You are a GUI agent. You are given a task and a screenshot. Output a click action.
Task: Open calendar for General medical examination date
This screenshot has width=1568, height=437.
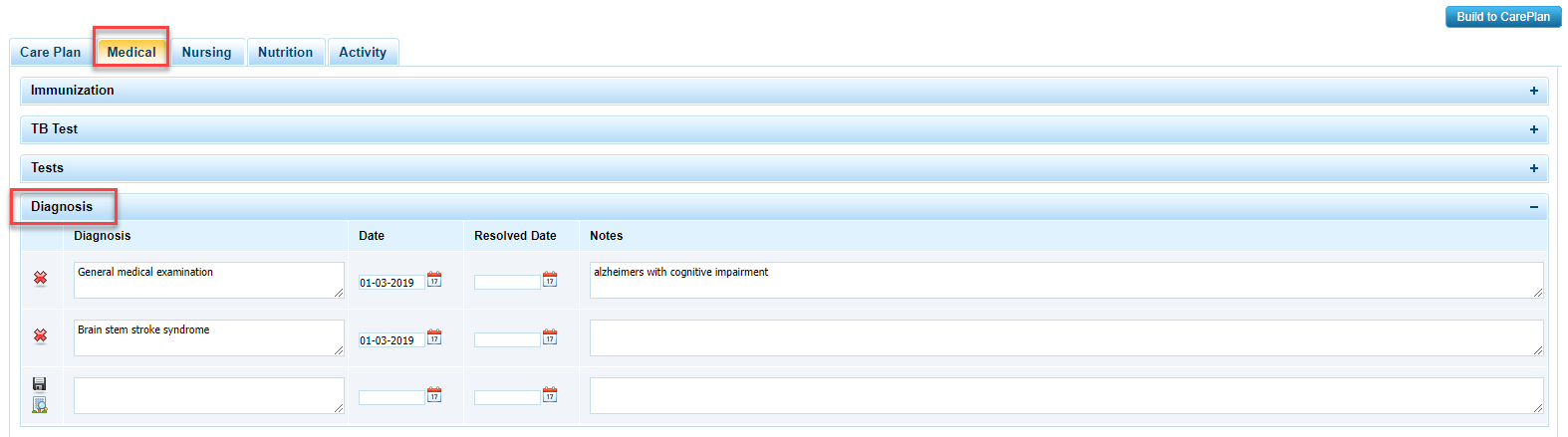(434, 280)
